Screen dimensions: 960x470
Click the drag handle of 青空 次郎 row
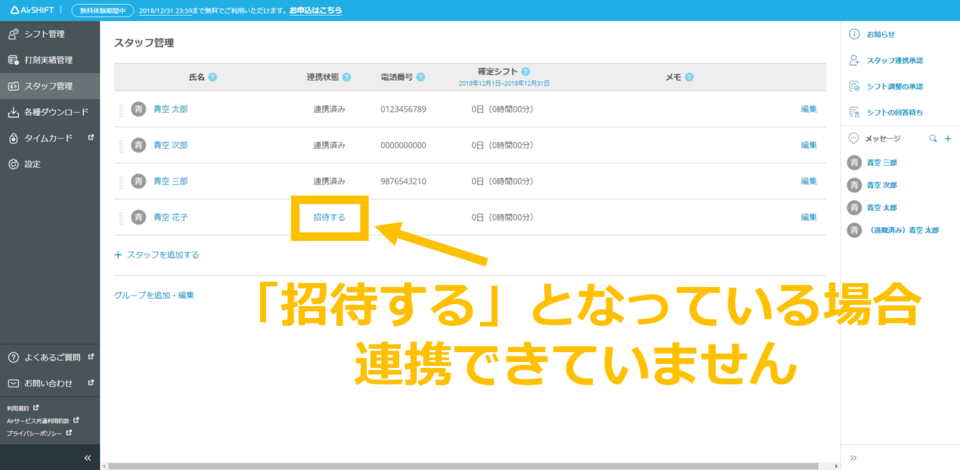click(121, 145)
